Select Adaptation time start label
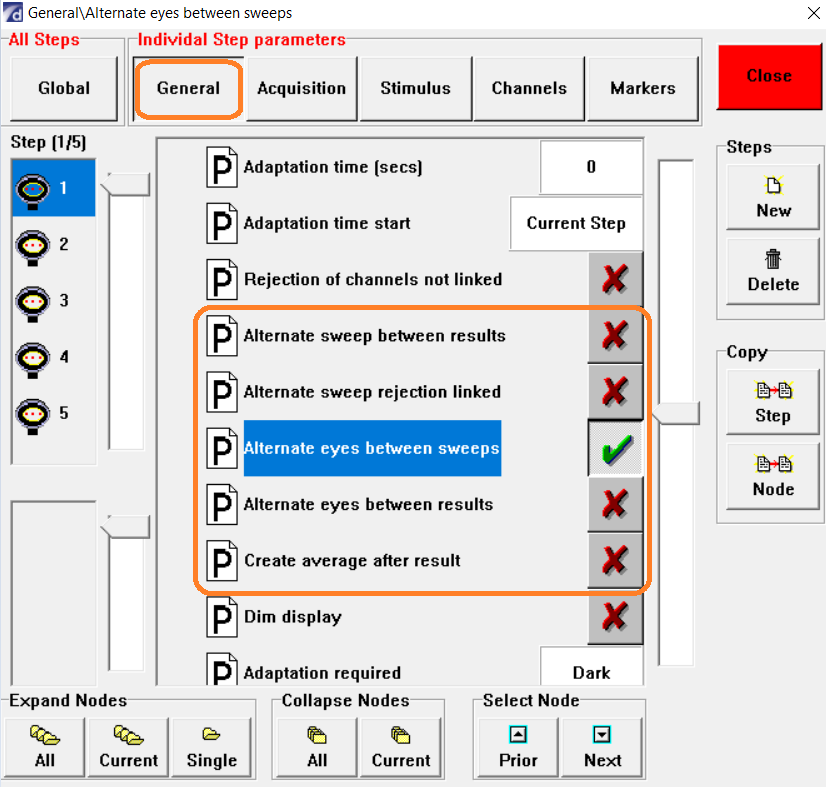Screen dimensions: 826x787 click(x=327, y=223)
